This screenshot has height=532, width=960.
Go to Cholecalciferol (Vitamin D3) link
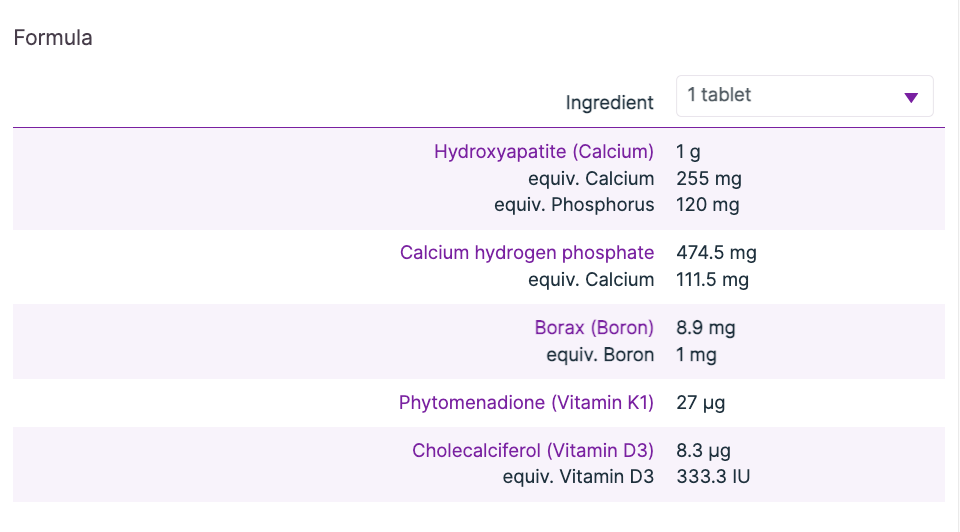532,451
